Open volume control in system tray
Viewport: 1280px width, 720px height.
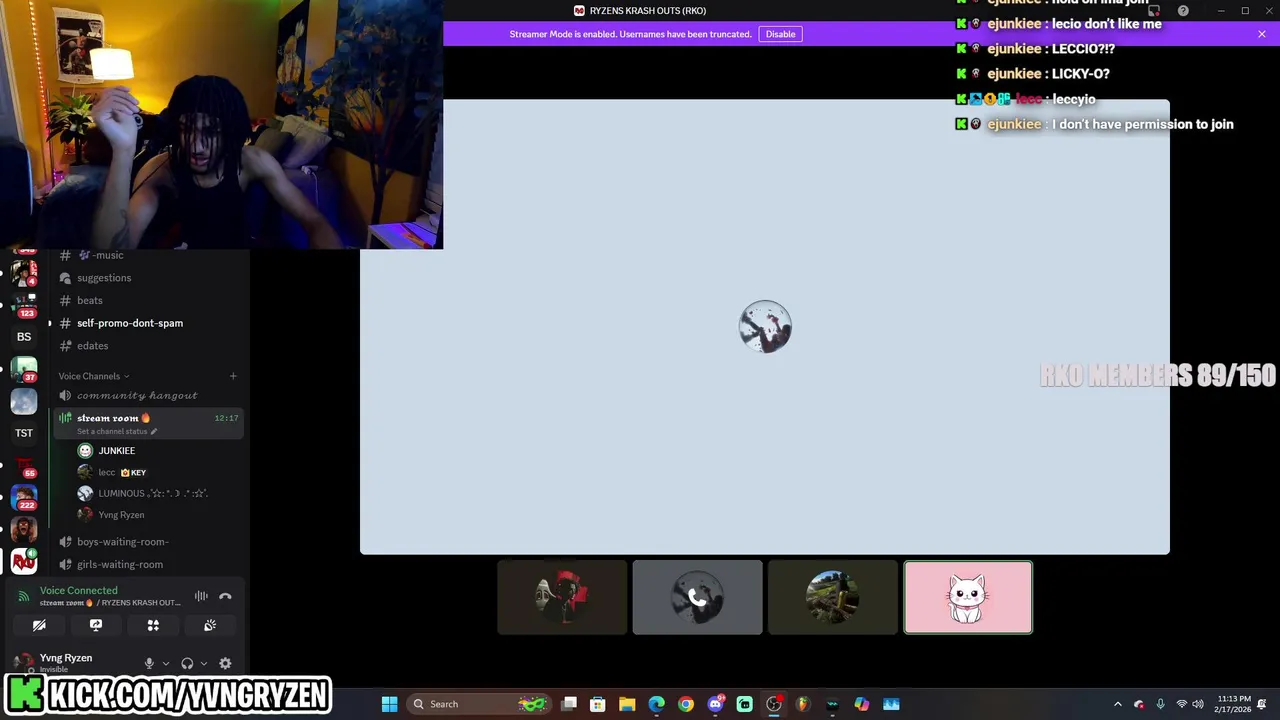pos(1198,704)
